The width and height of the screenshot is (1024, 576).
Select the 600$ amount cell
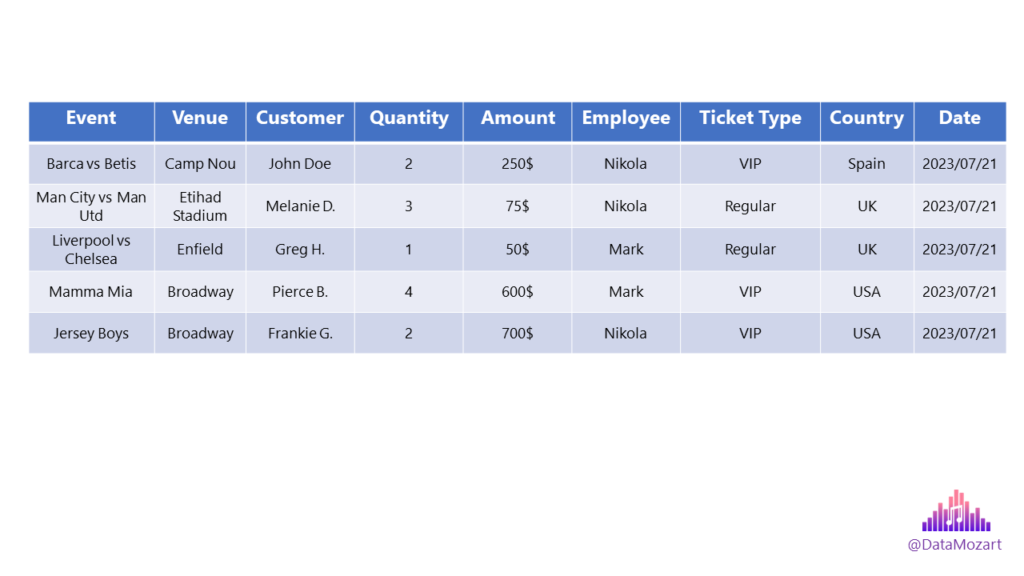517,292
